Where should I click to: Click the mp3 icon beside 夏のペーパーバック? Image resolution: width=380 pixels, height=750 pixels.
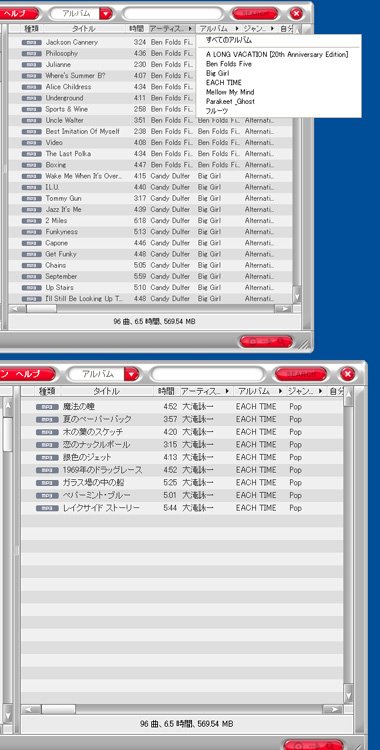click(x=47, y=419)
